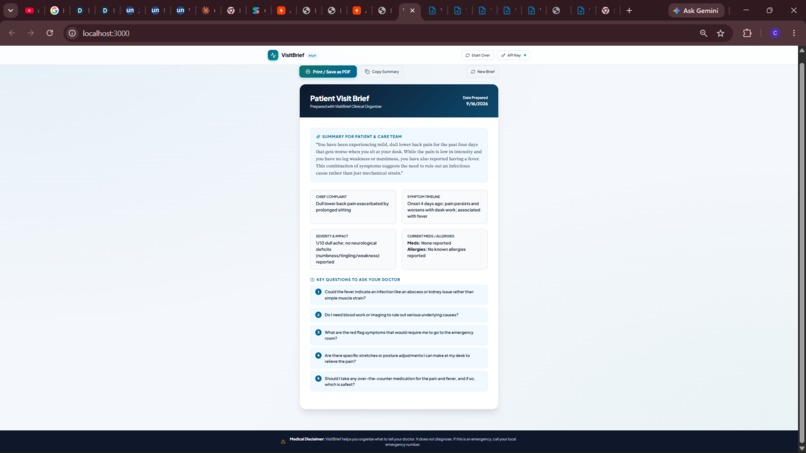Screen dimensions: 806x453
Task: Click the Copy Summary button
Action: click(382, 71)
